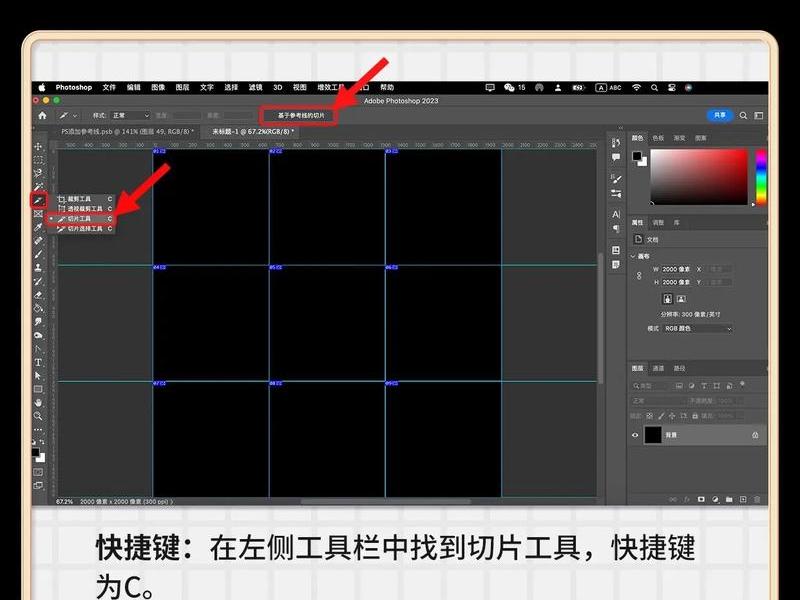Select the Move tool
Viewport: 800px width, 600px height.
coord(38,146)
